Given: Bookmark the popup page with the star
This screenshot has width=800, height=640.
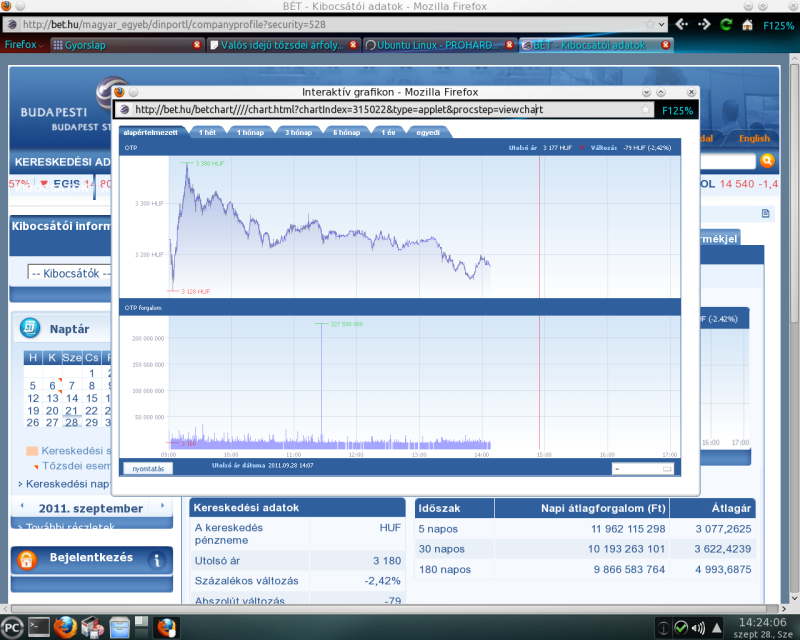Looking at the screenshot, I should pos(645,109).
